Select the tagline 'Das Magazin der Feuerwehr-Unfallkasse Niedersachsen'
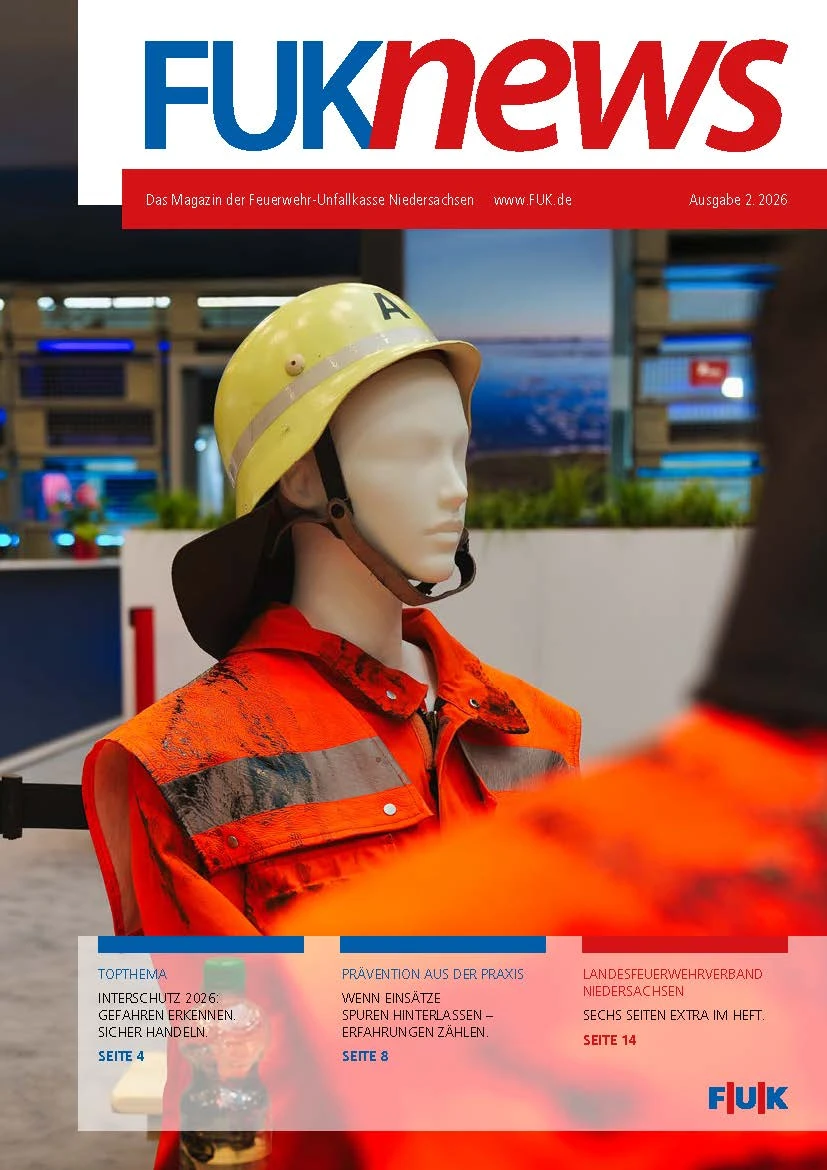This screenshot has height=1170, width=827. [x=310, y=199]
